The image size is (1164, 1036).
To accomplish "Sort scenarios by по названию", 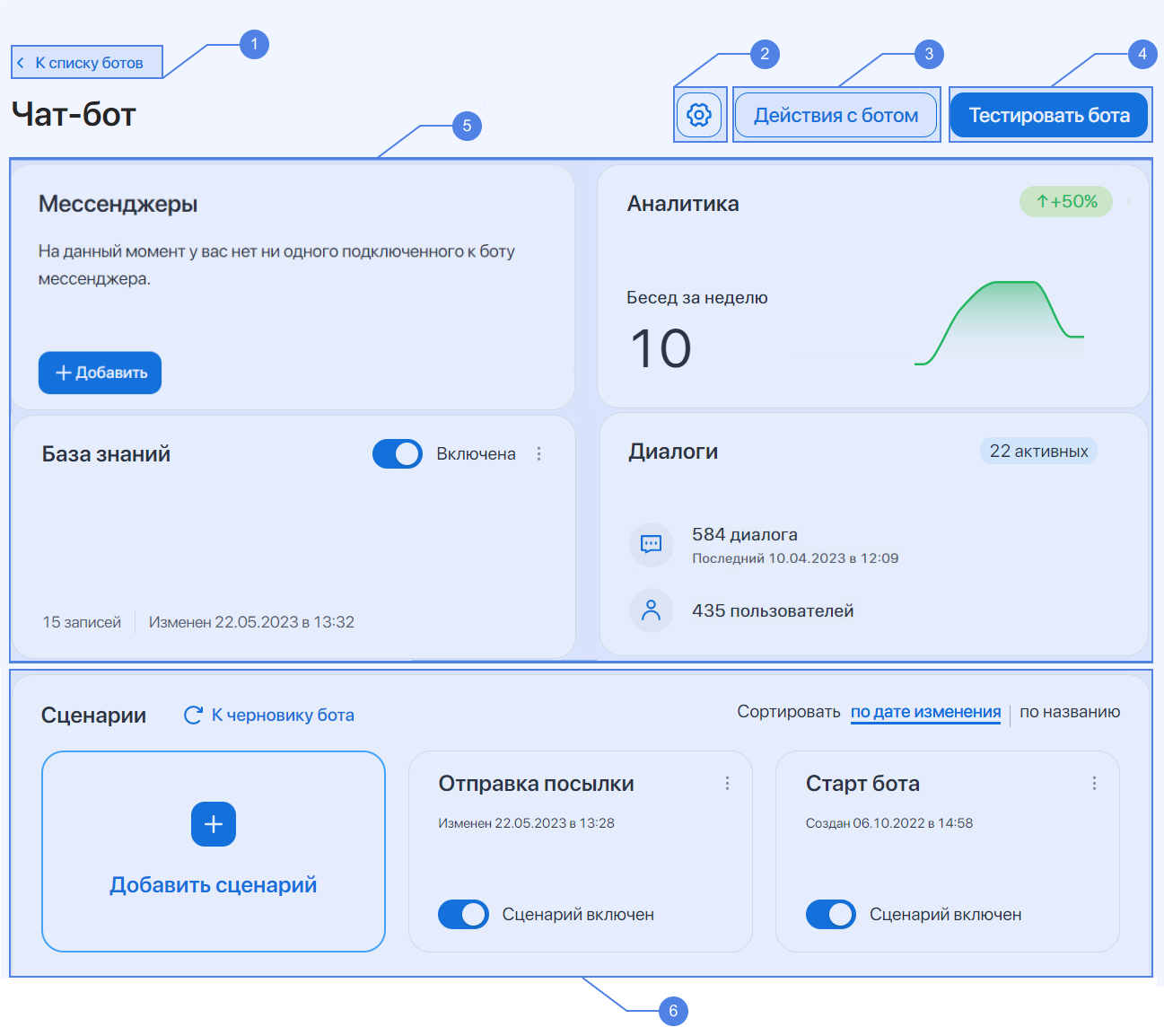I will (1070, 712).
